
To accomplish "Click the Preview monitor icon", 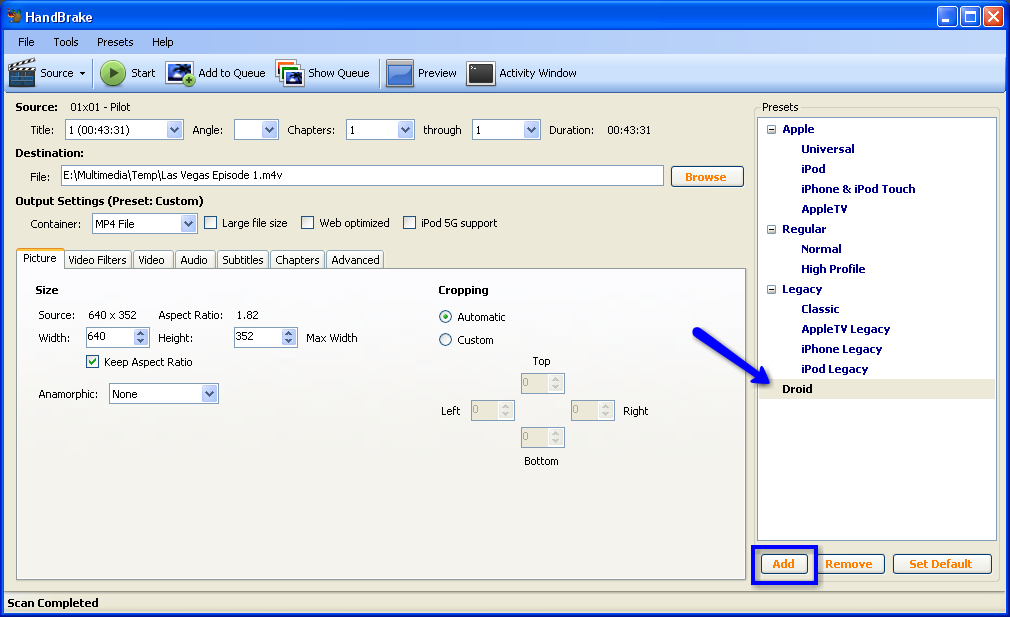I will point(399,73).
